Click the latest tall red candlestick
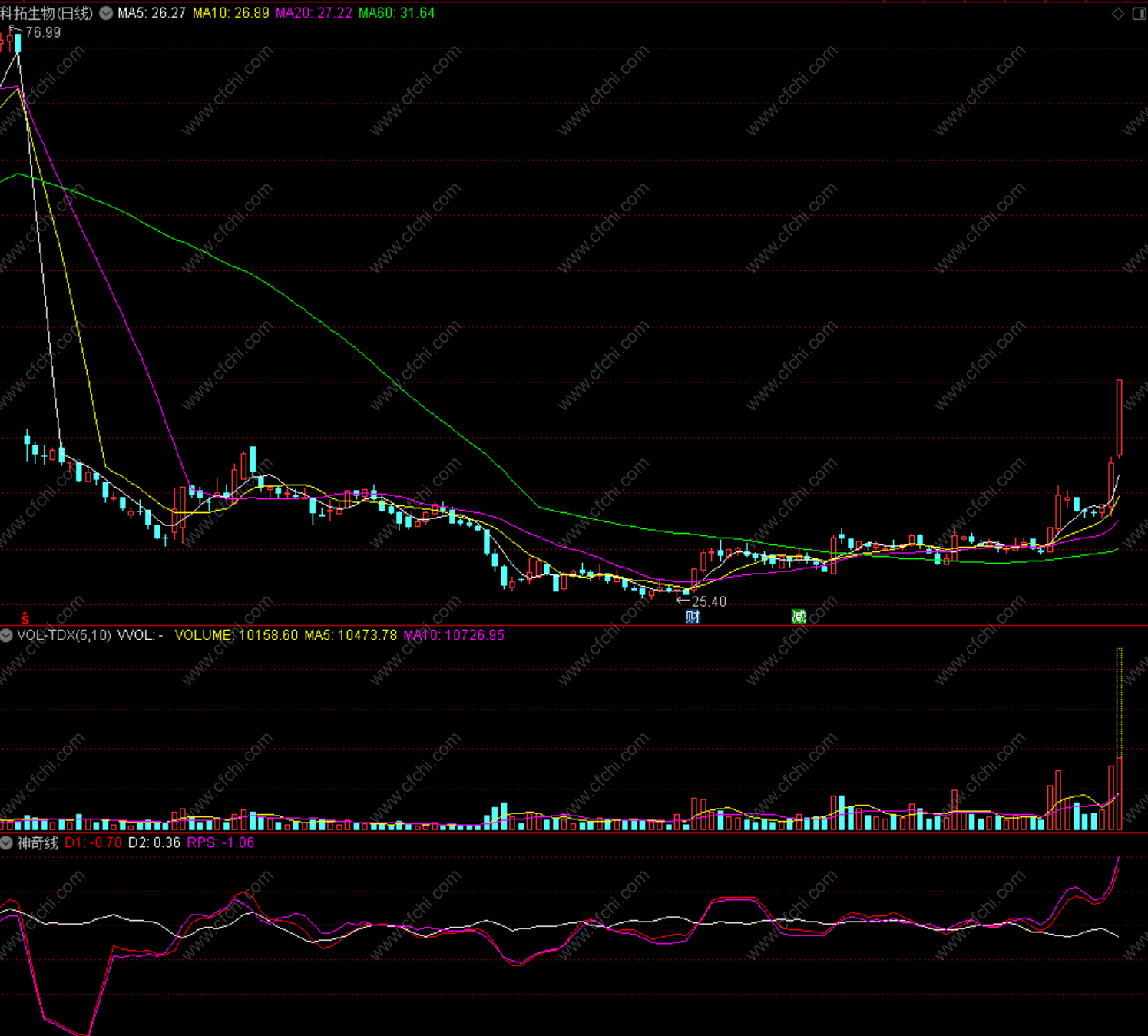The height and width of the screenshot is (1036, 1148). click(1120, 418)
